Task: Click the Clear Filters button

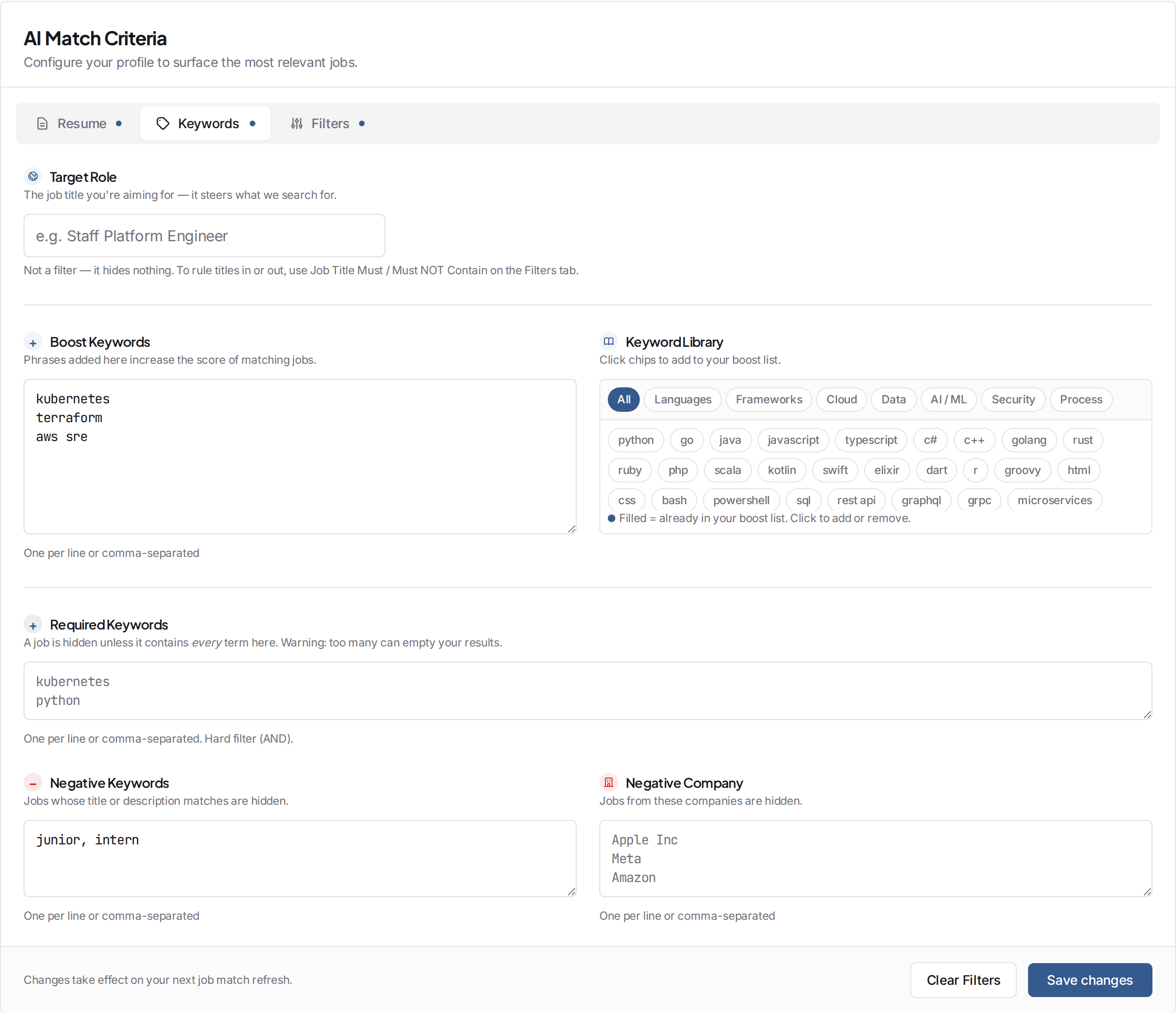Action: point(964,981)
